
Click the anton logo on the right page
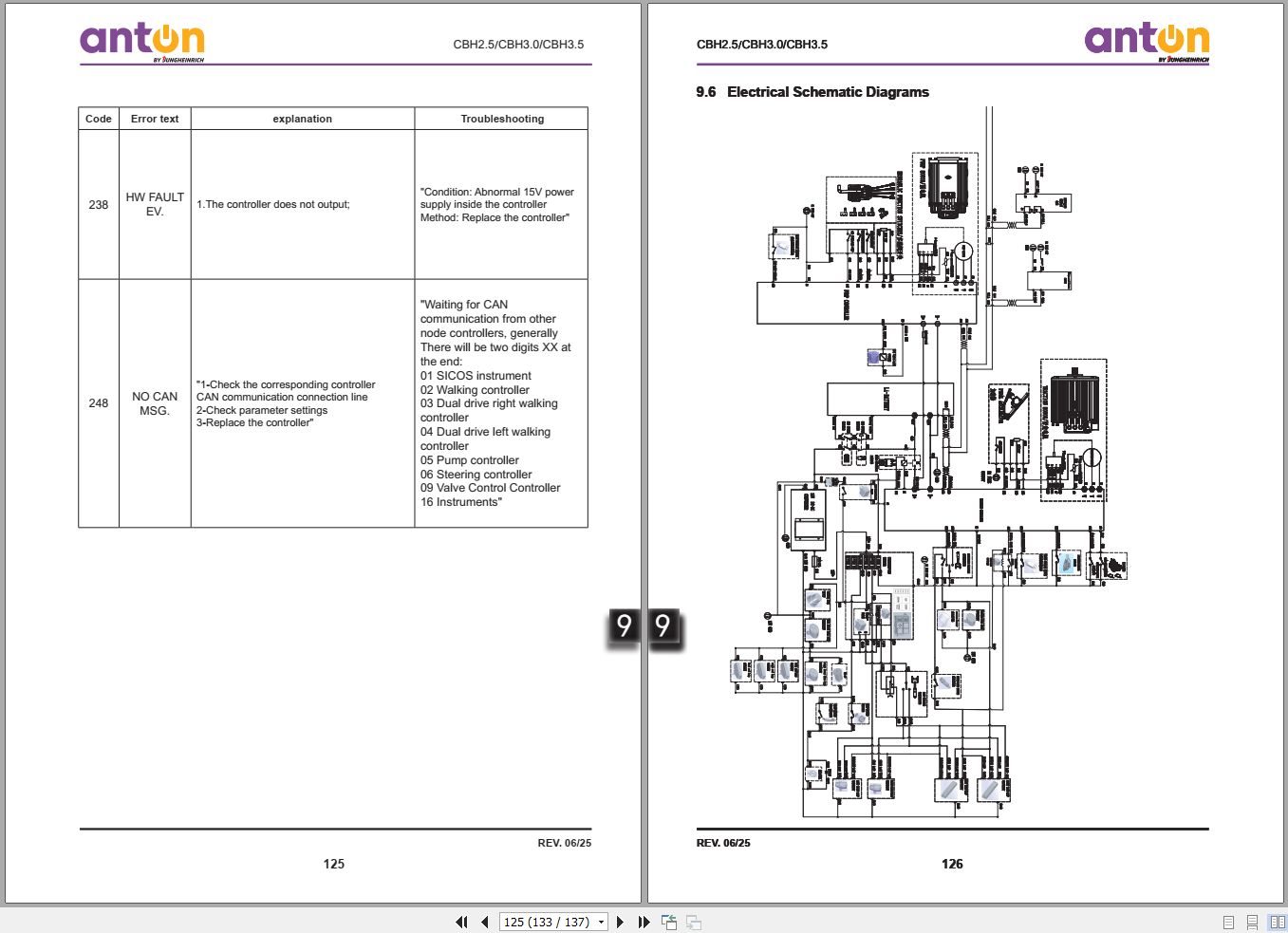[x=1146, y=40]
